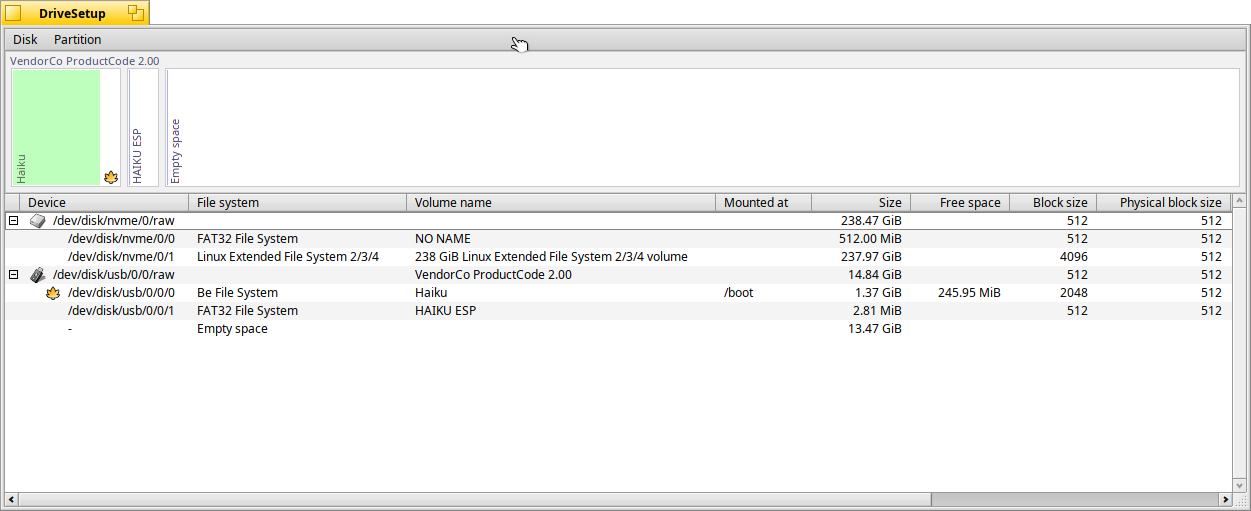Collapse the /dev/disk/usb/0/0/raw tree node
The height and width of the screenshot is (511, 1251).
pos(14,275)
